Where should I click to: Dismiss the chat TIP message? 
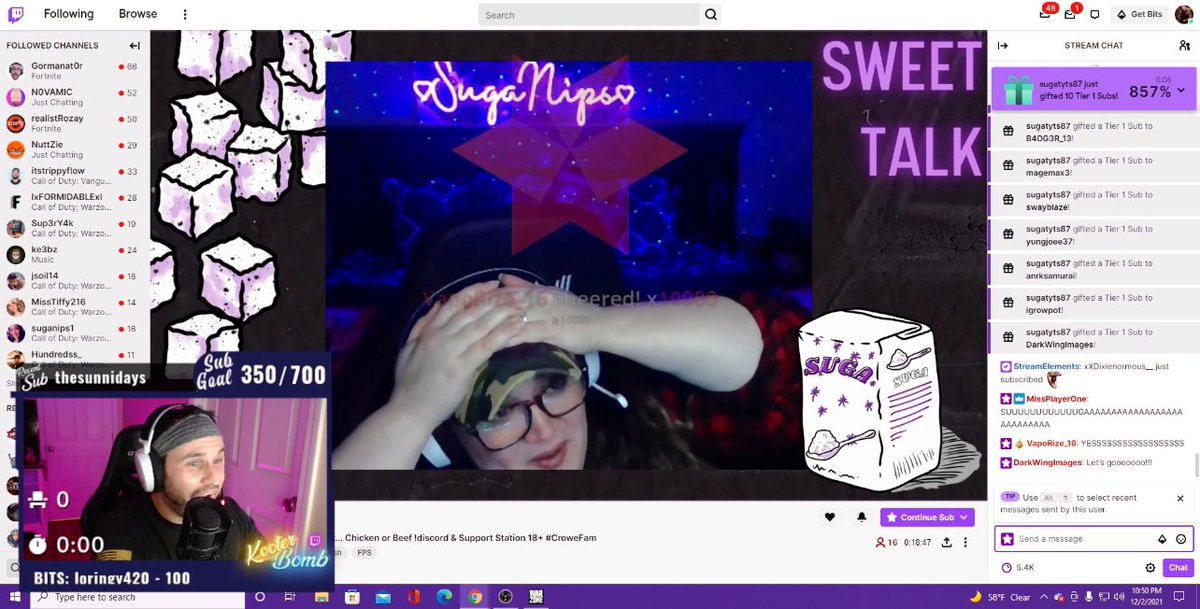[1180, 498]
